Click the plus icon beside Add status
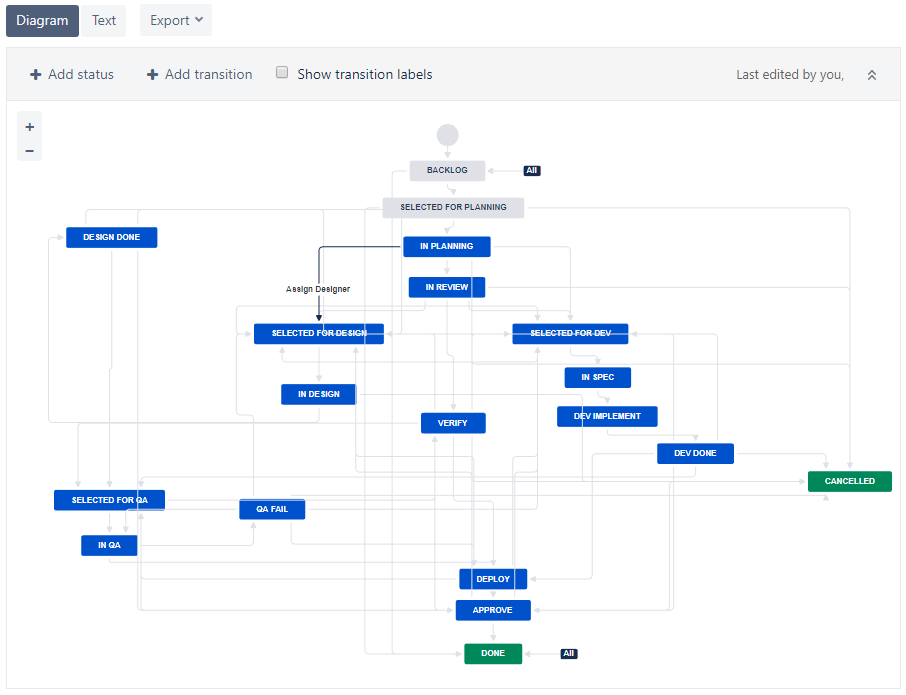 point(35,74)
